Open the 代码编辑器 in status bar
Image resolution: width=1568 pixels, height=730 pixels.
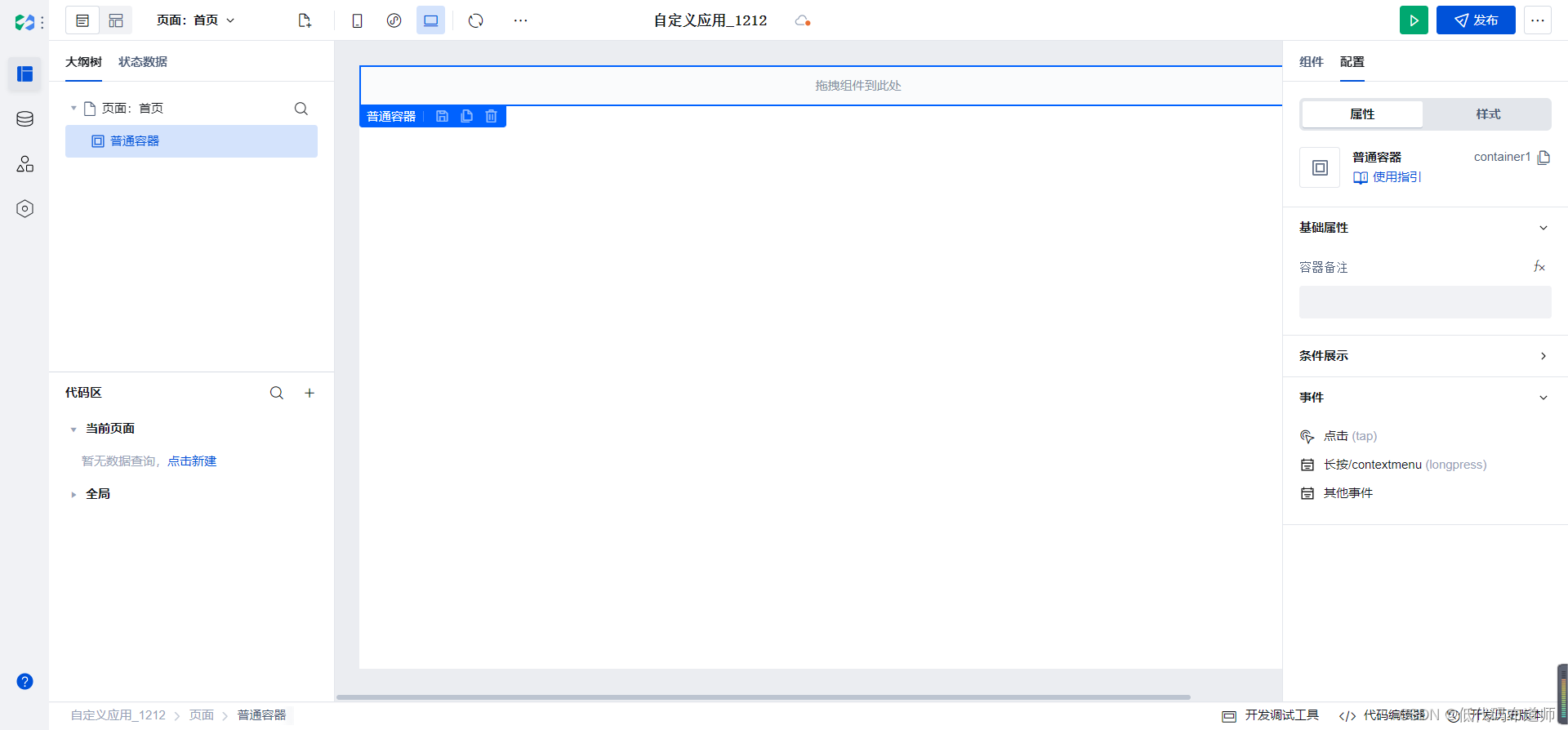click(1383, 715)
